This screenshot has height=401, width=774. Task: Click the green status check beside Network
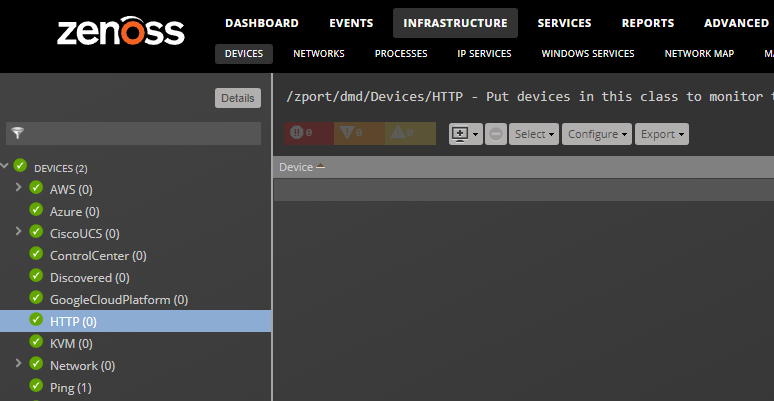(x=36, y=363)
